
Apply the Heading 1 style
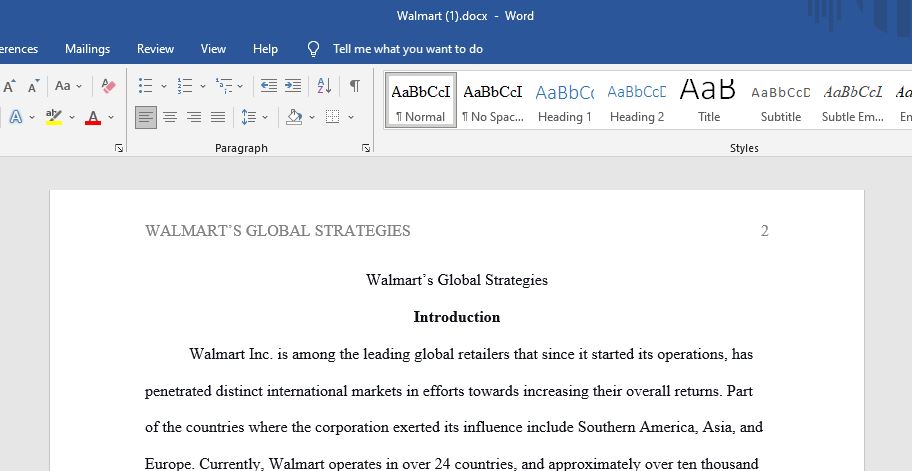point(564,100)
